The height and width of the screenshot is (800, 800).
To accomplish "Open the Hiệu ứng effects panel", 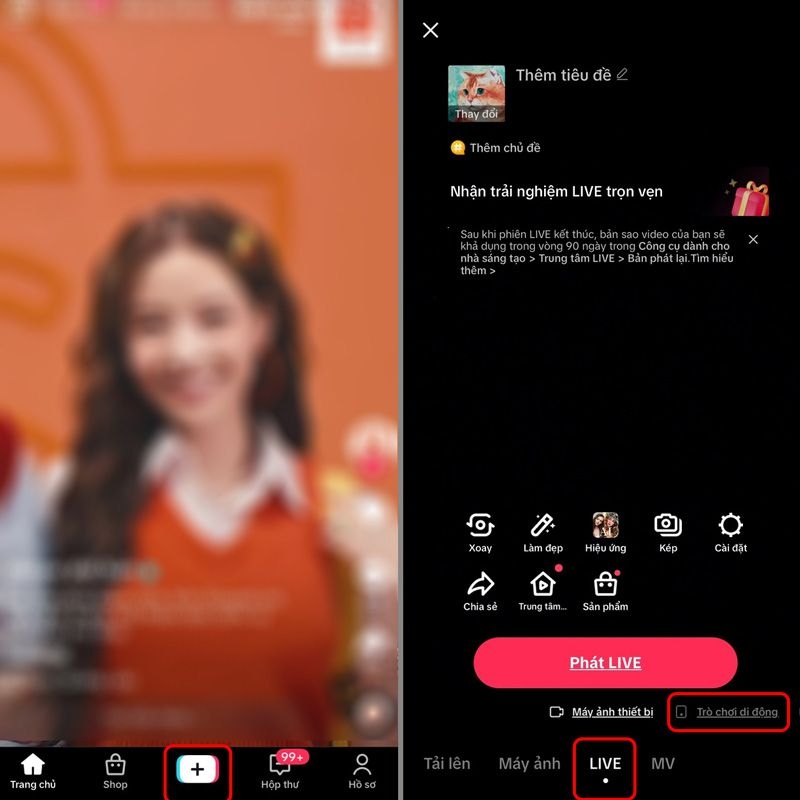I will 607,524.
